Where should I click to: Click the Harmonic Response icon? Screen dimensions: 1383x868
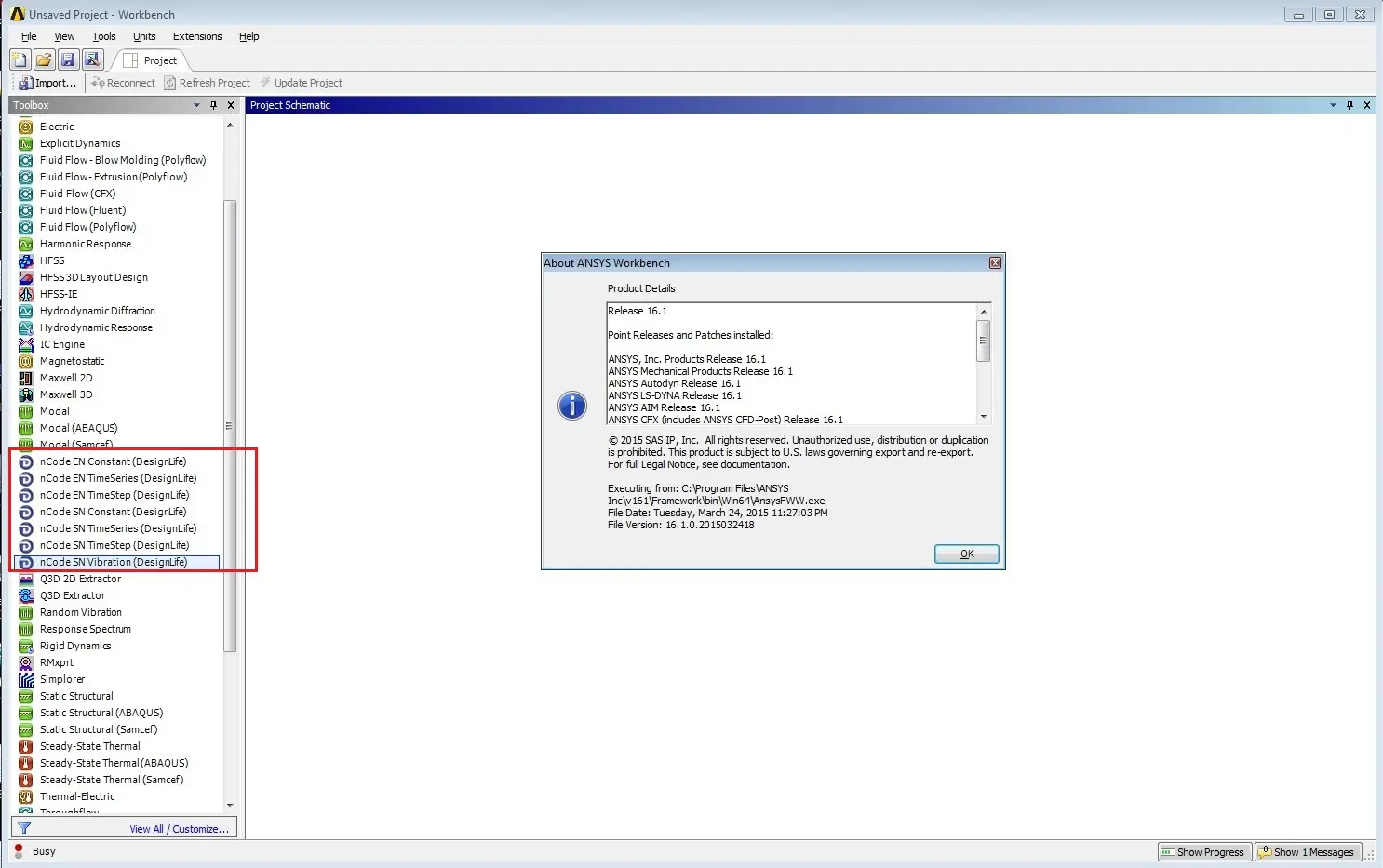pos(26,244)
